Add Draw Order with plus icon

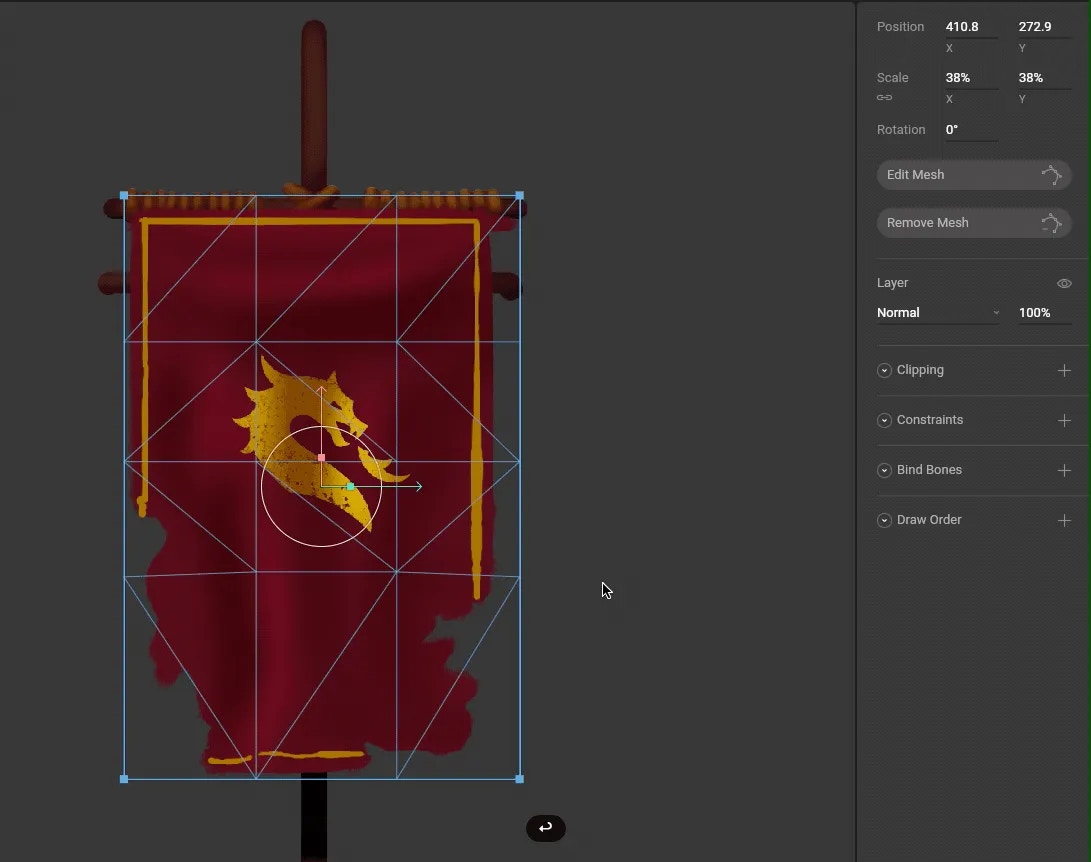coord(1064,520)
